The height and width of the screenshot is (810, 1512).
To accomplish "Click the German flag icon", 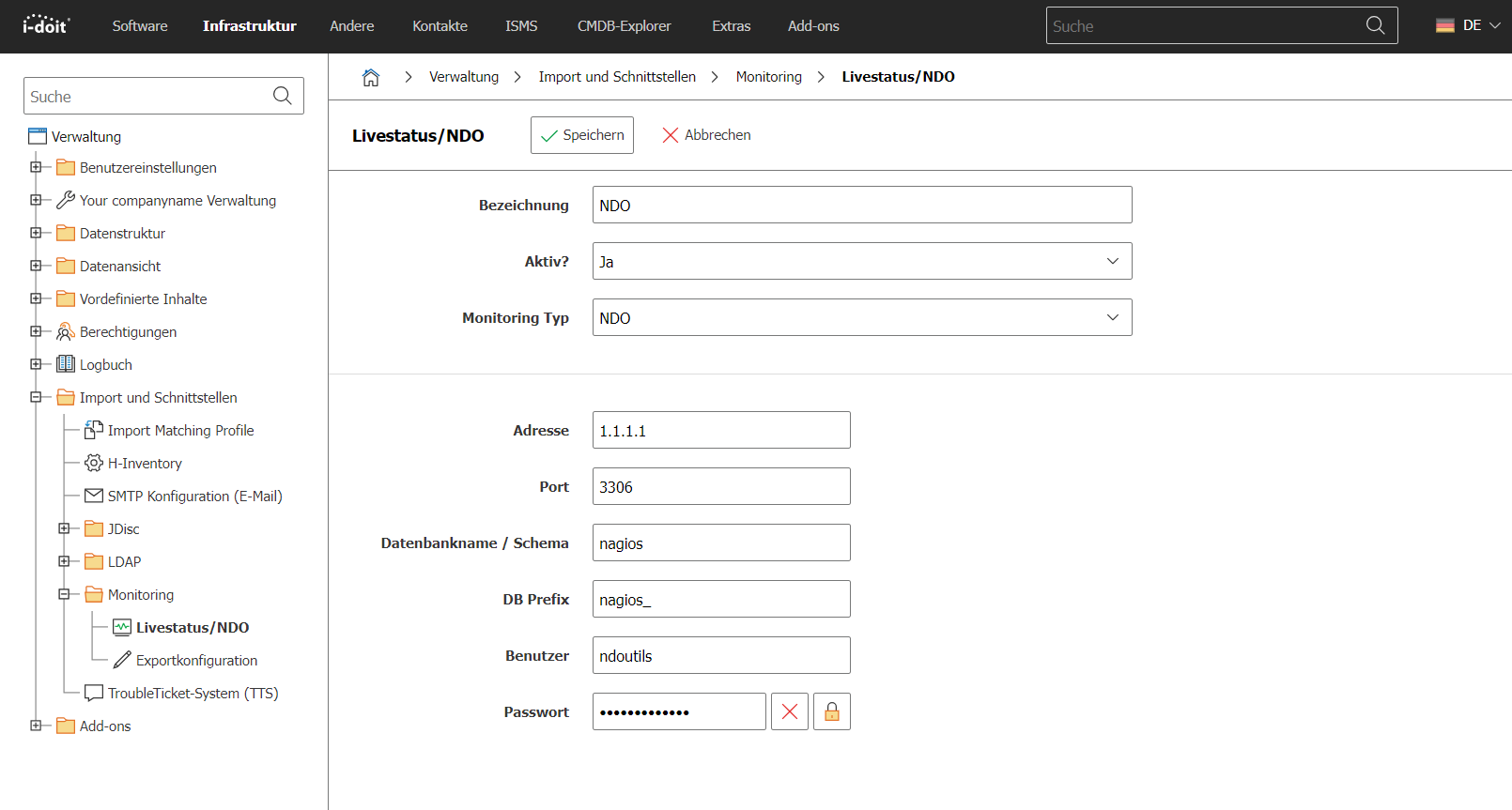I will pos(1445,25).
